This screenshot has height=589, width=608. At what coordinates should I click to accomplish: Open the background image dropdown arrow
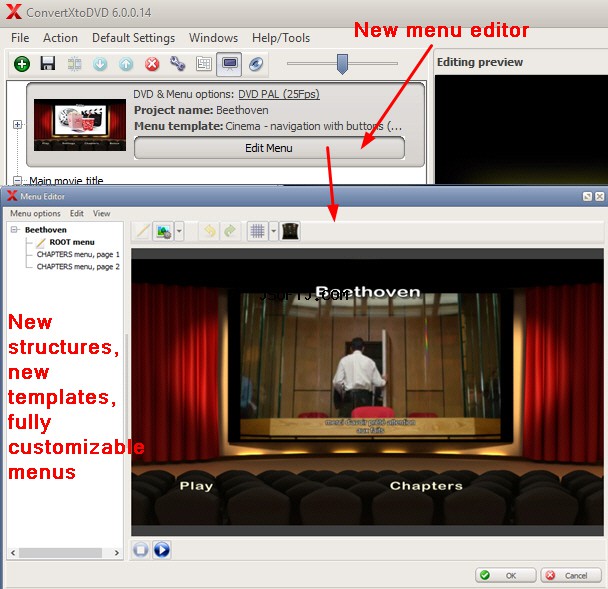[179, 231]
